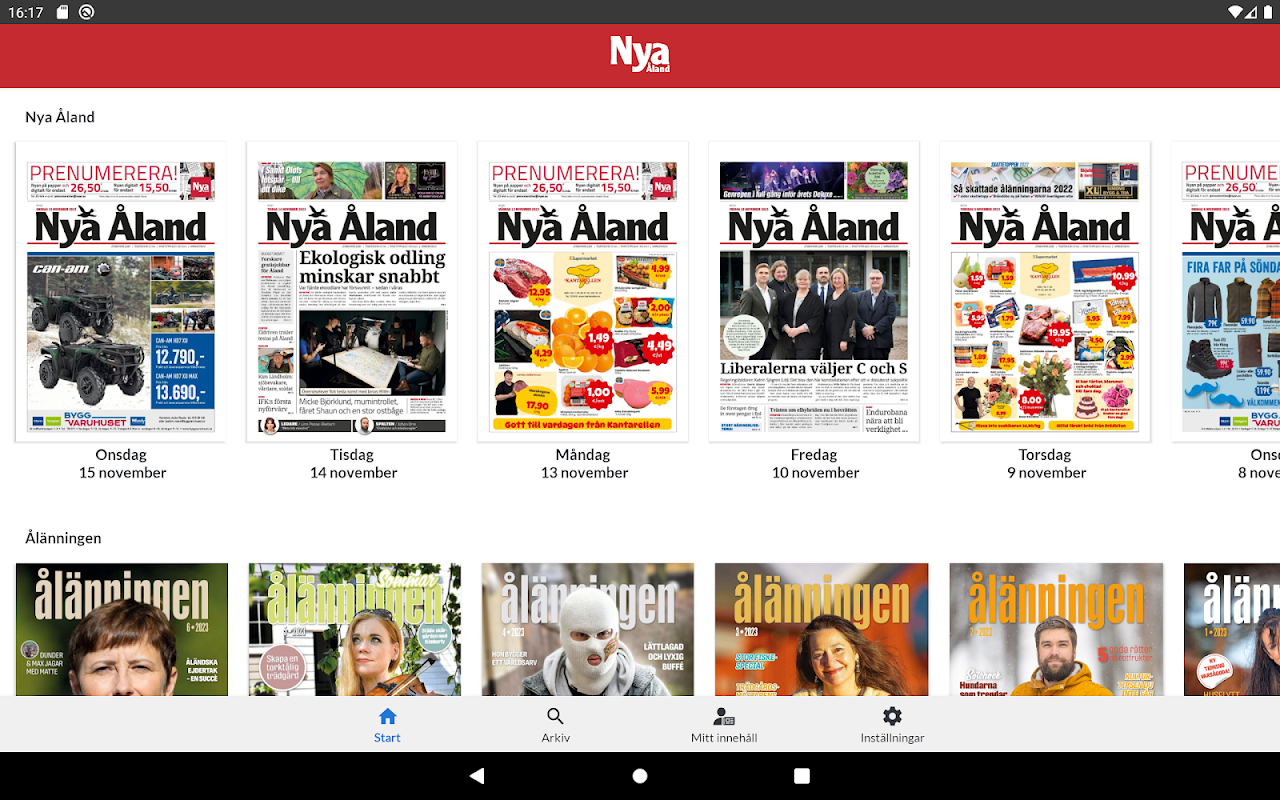Tap the Nya Åland section heading

(60, 117)
